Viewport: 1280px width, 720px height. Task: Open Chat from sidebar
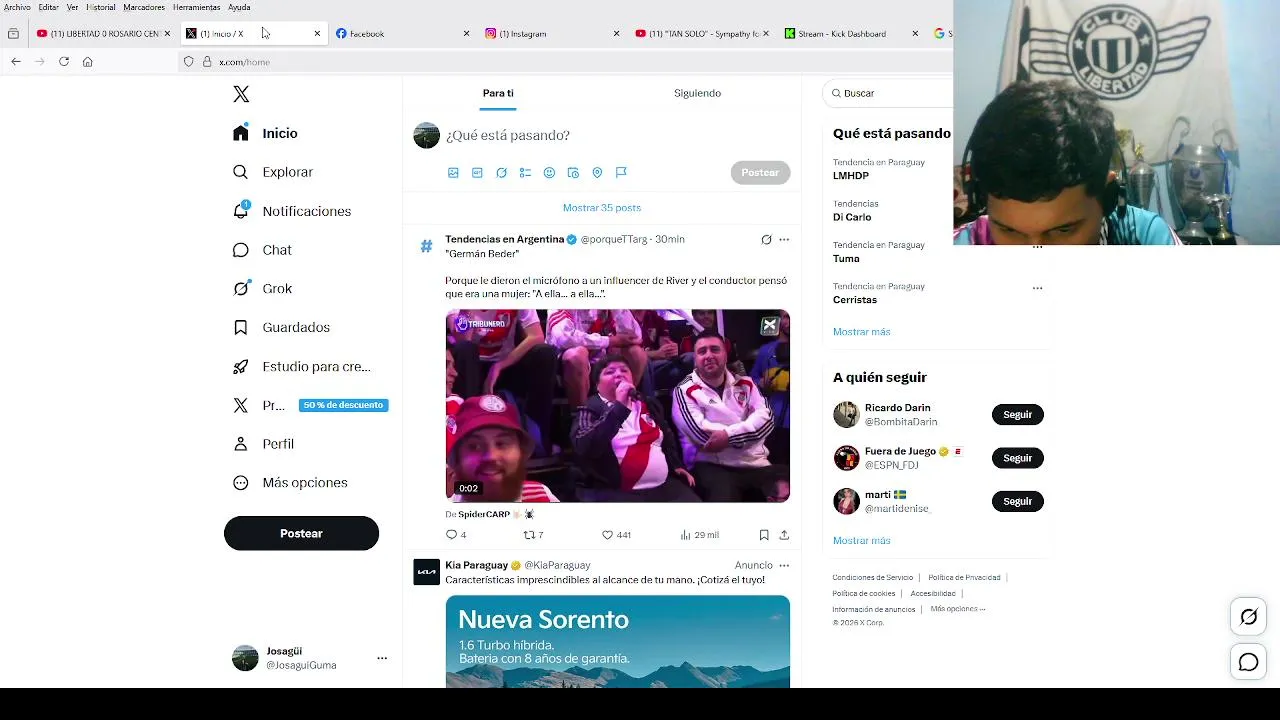tap(262, 250)
